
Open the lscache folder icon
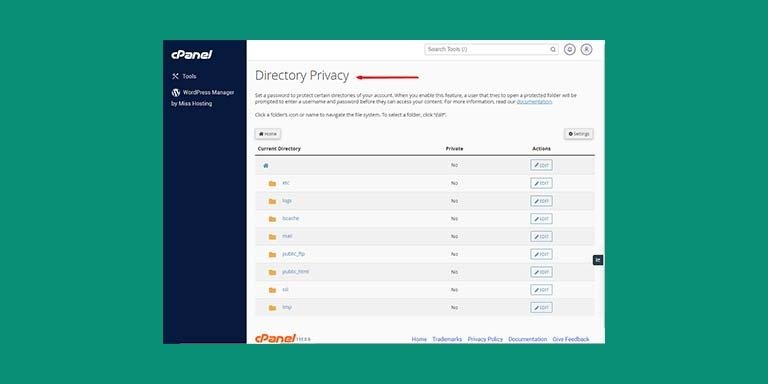(x=272, y=219)
